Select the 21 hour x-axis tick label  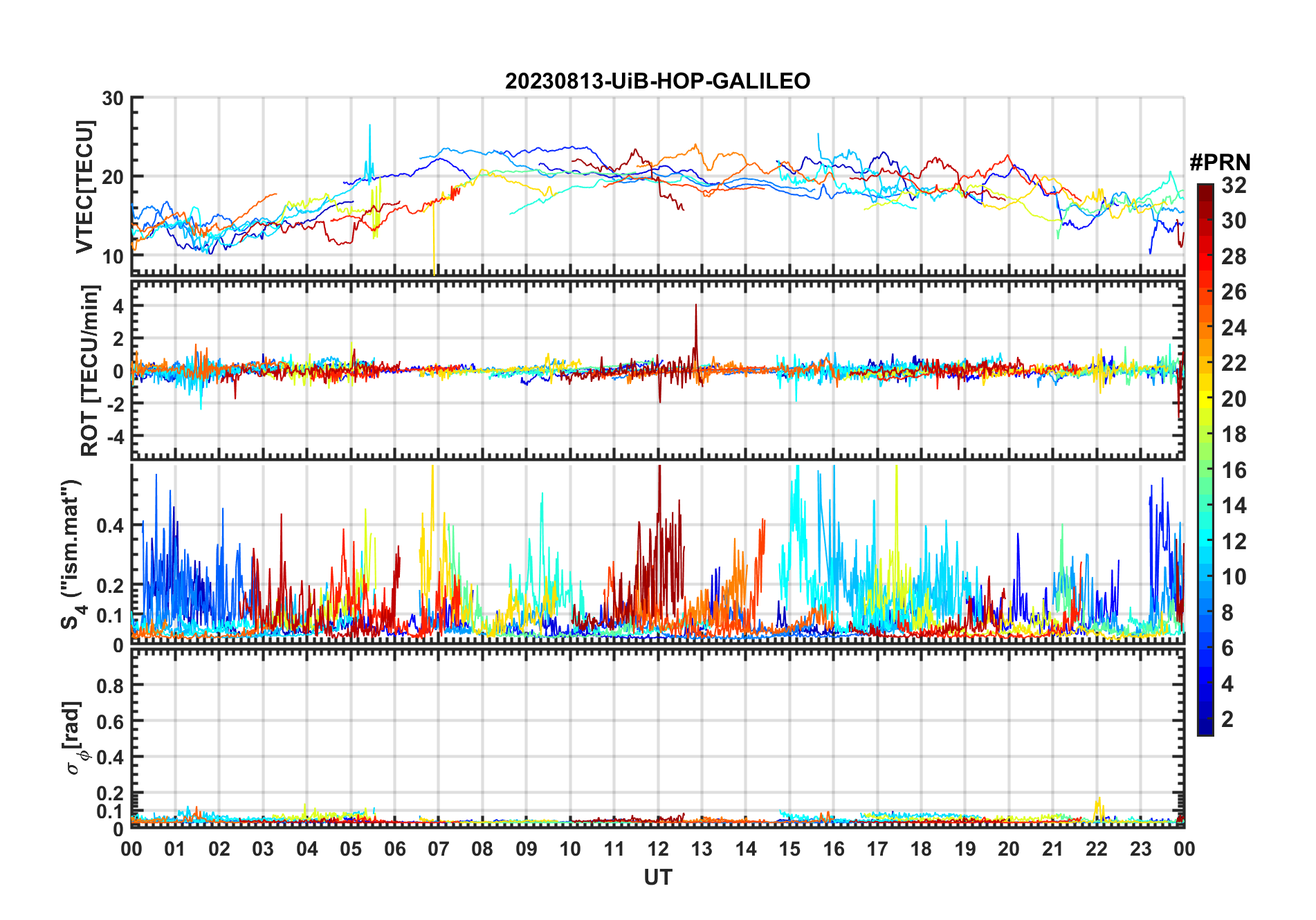coord(1053,849)
